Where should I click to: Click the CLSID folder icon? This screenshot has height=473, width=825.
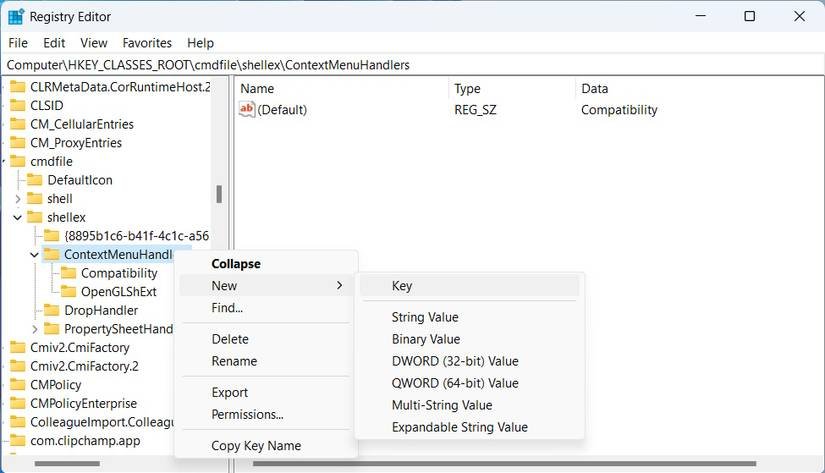tap(17, 106)
